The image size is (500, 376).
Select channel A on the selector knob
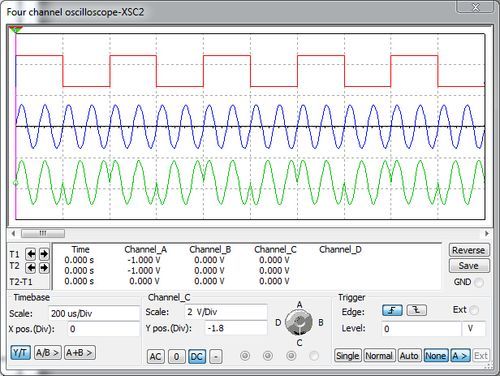[299, 304]
